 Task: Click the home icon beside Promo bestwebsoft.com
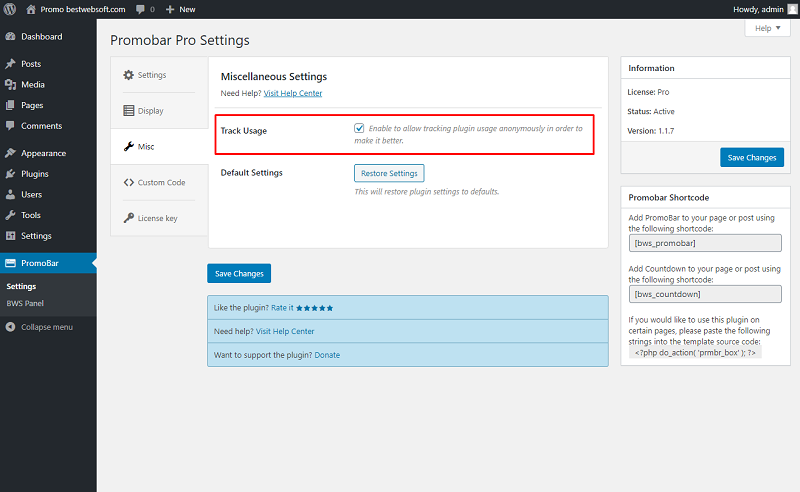[x=31, y=9]
